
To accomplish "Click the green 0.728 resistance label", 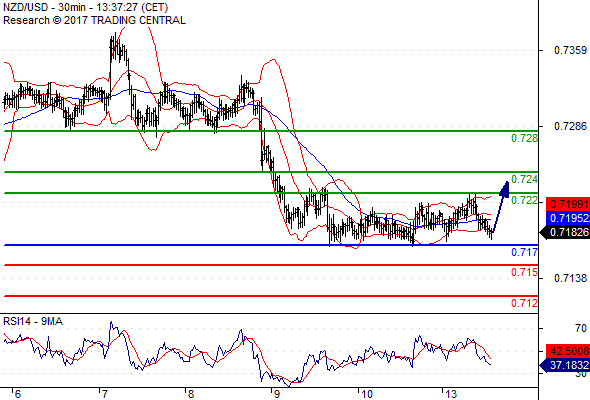I will [x=524, y=138].
